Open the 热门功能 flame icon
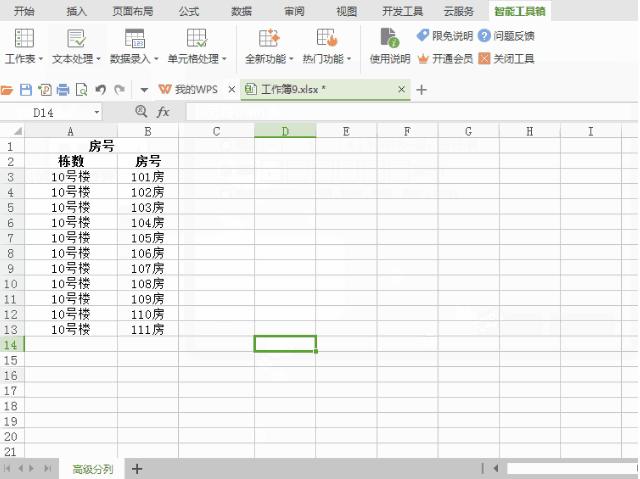640x479 pixels. point(327,38)
